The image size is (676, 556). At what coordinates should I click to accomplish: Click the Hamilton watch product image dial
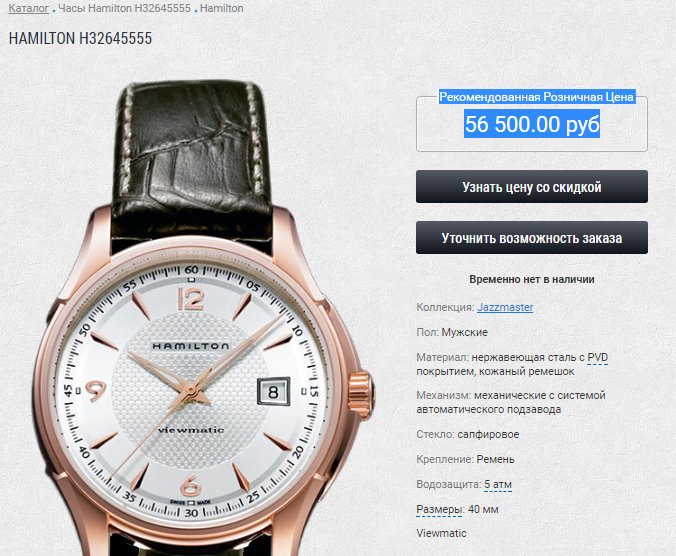point(190,390)
